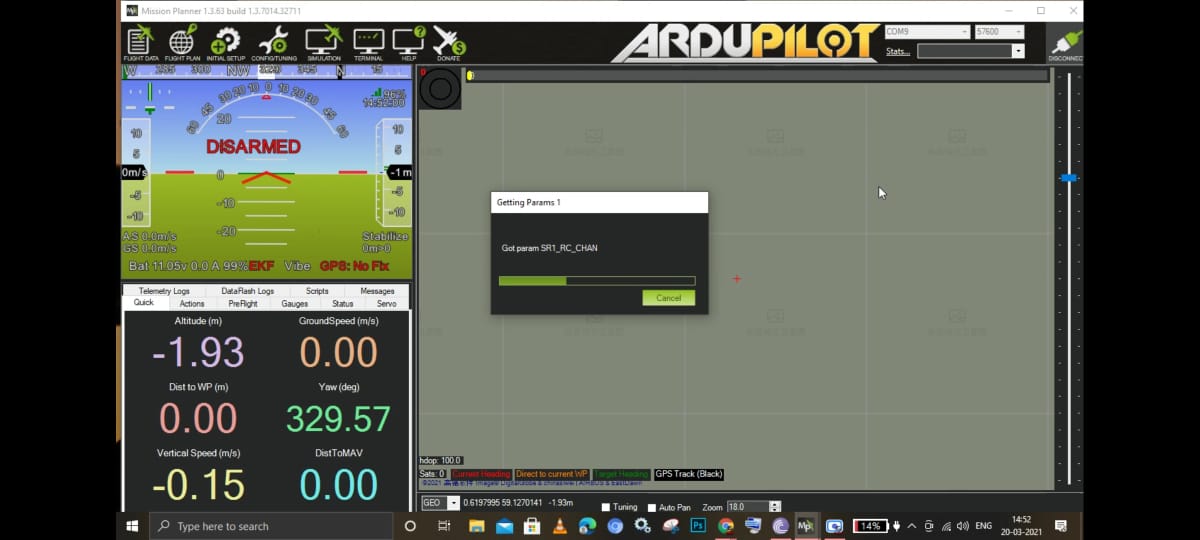This screenshot has width=1200, height=540.
Task: Click the round joystick icon above the map
Action: (x=439, y=89)
